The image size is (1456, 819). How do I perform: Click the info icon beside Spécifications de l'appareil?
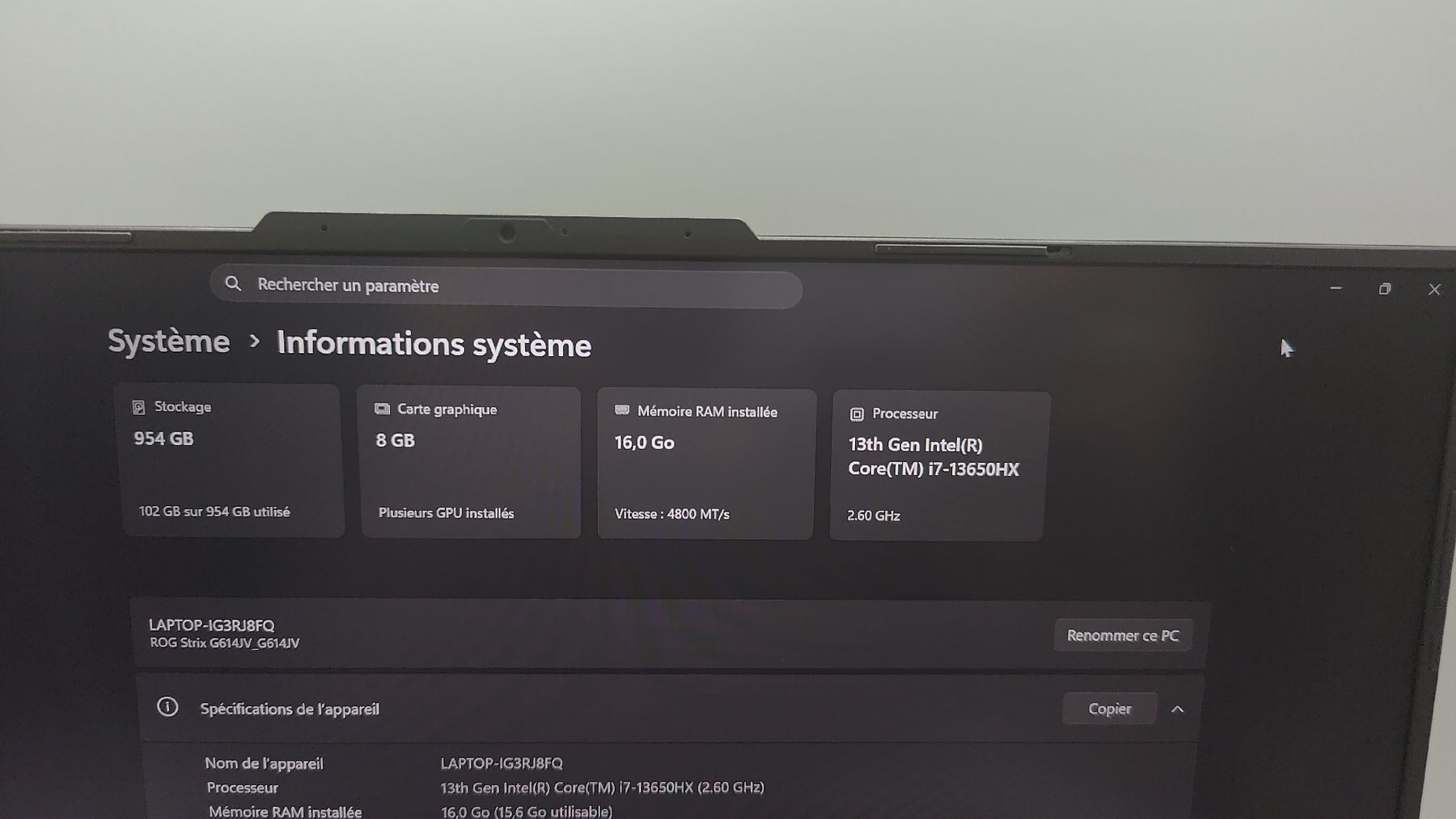[x=167, y=707]
